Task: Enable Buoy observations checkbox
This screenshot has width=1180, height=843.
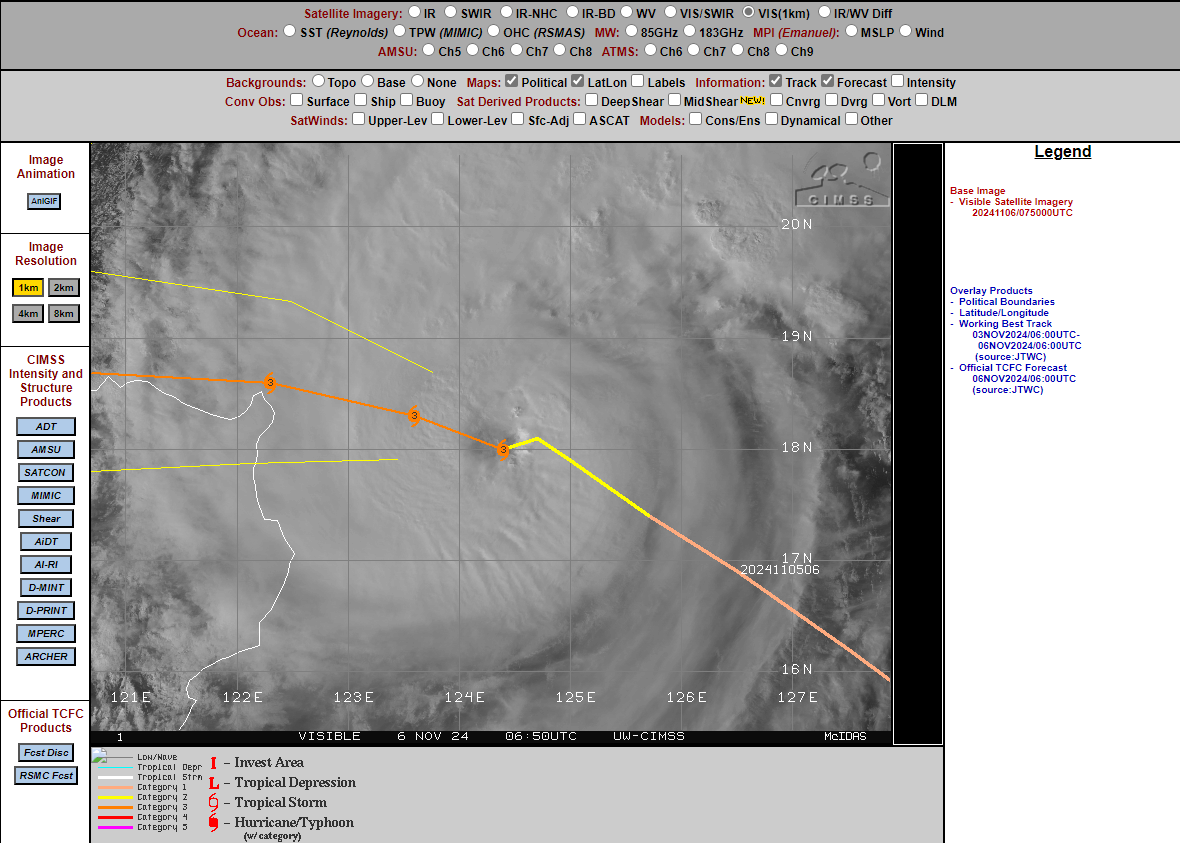Action: (406, 99)
